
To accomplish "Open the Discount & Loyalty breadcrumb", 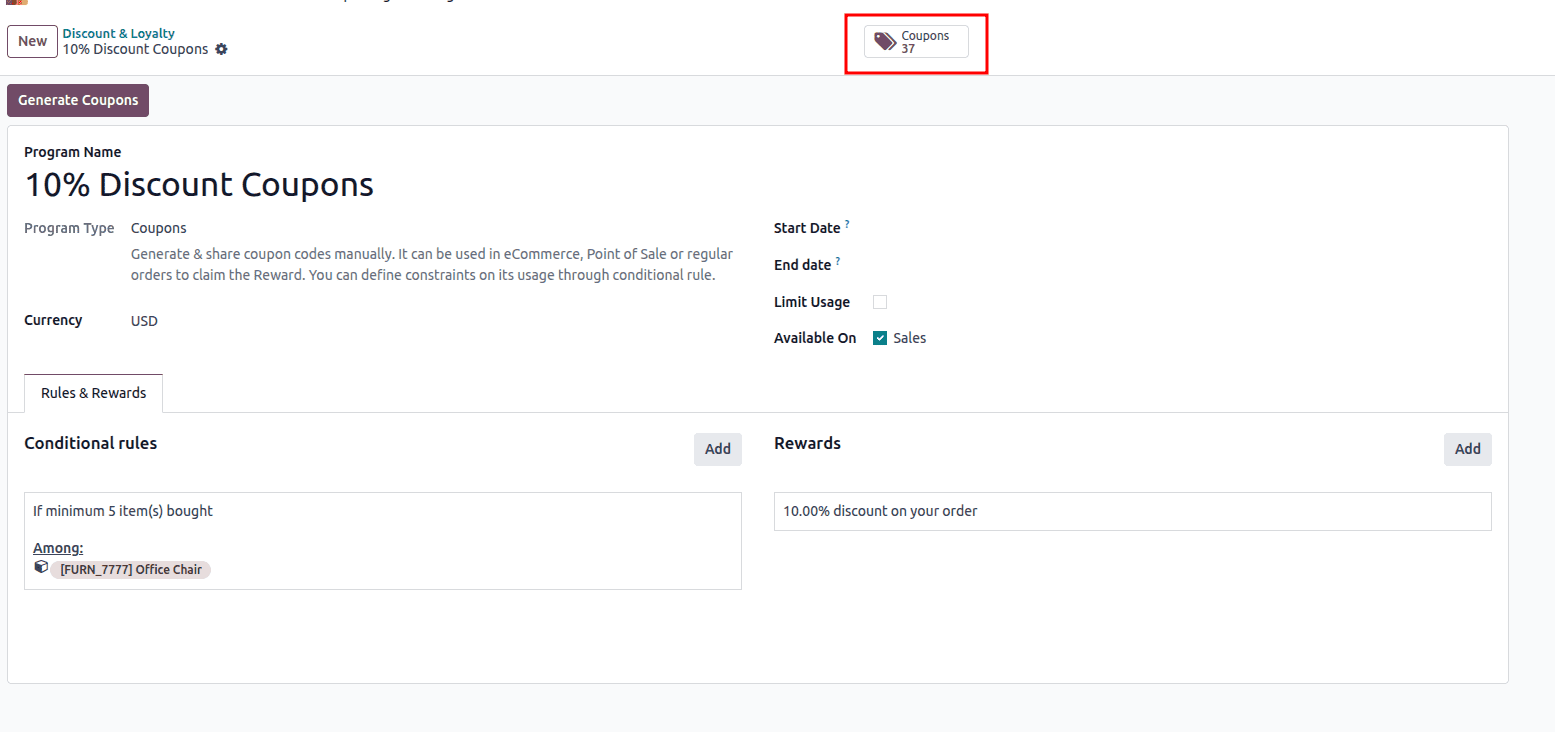I will click(118, 33).
